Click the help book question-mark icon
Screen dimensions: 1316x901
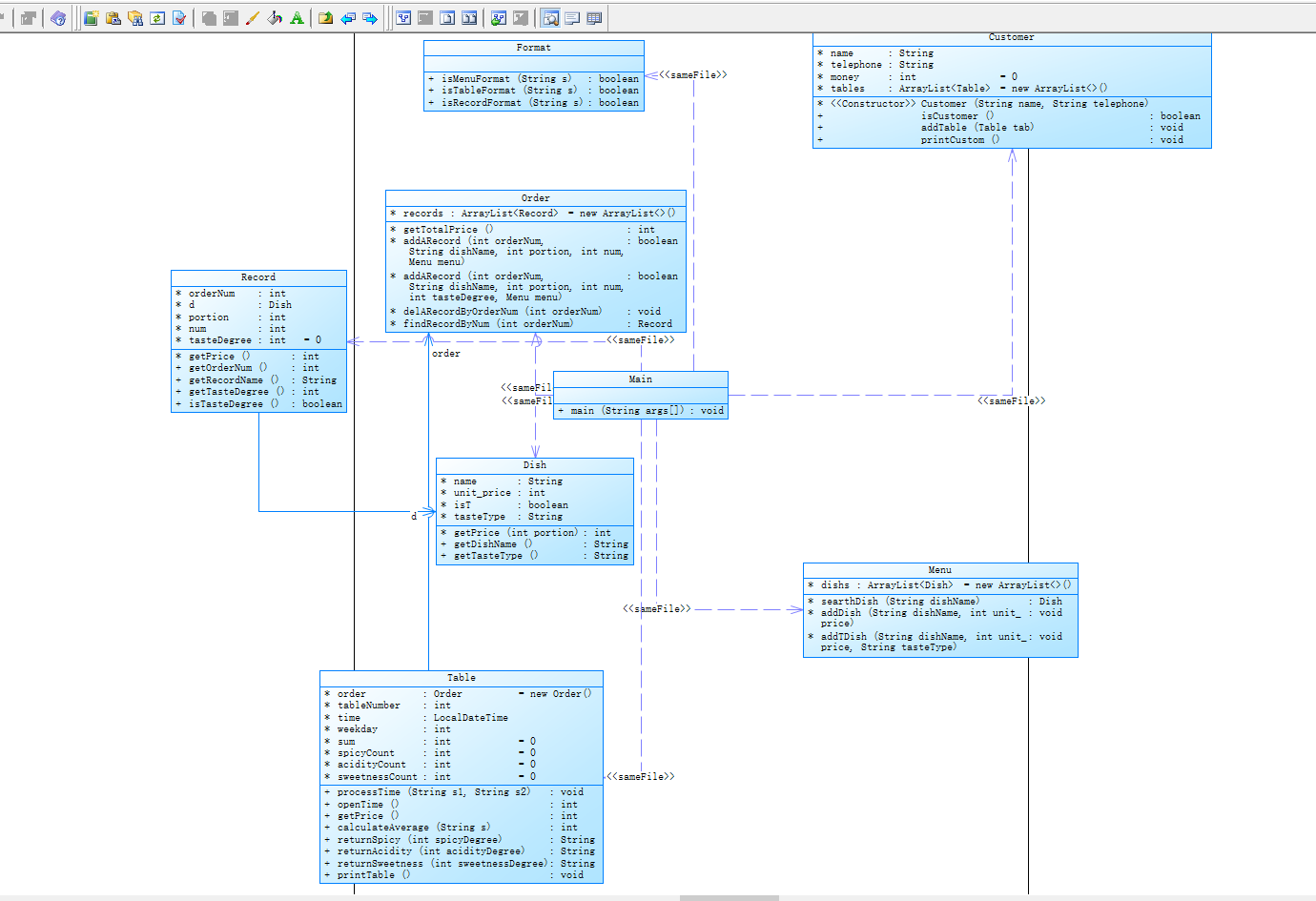coord(58,18)
